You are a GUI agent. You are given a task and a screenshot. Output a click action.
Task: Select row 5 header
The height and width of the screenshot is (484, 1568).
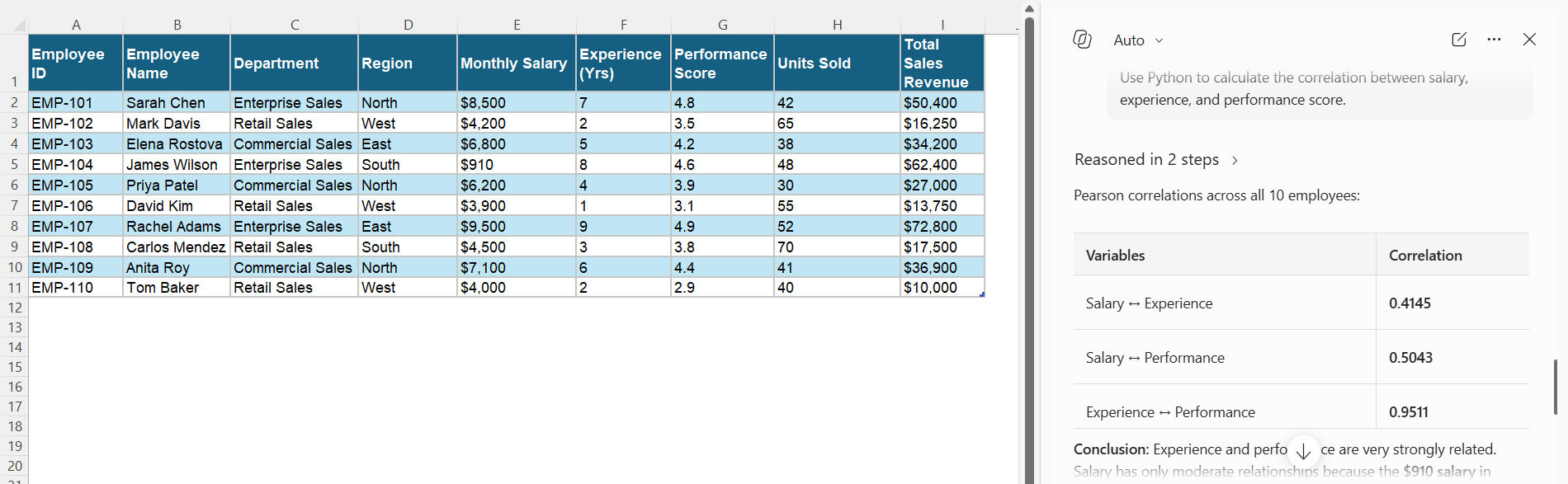[x=14, y=165]
